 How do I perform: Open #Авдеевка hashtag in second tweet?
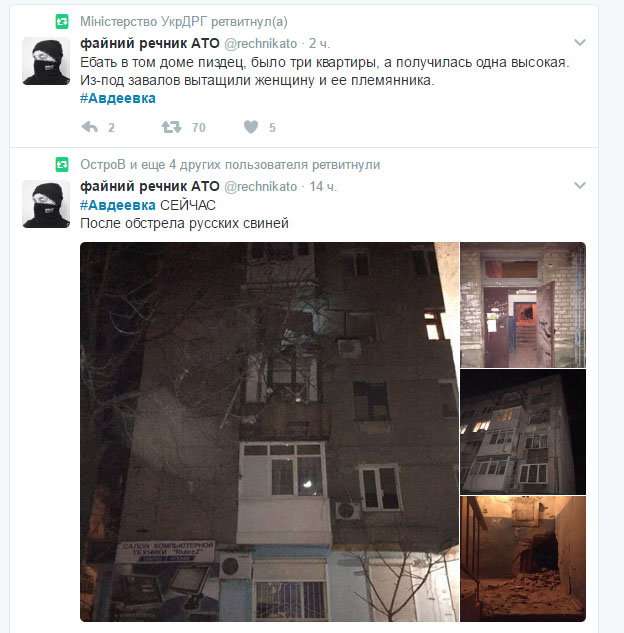coord(118,205)
